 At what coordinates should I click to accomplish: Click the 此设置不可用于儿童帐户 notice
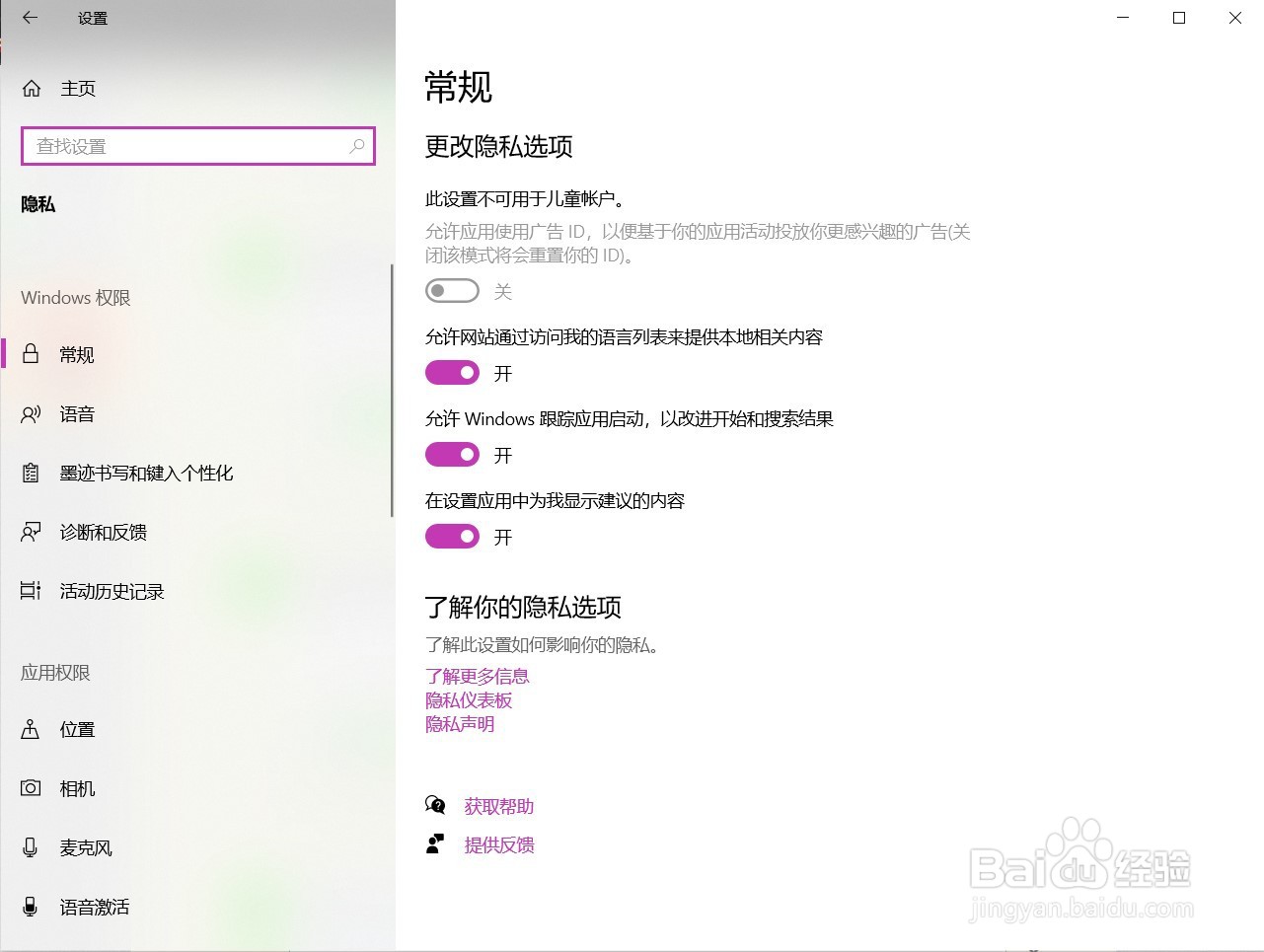525,199
